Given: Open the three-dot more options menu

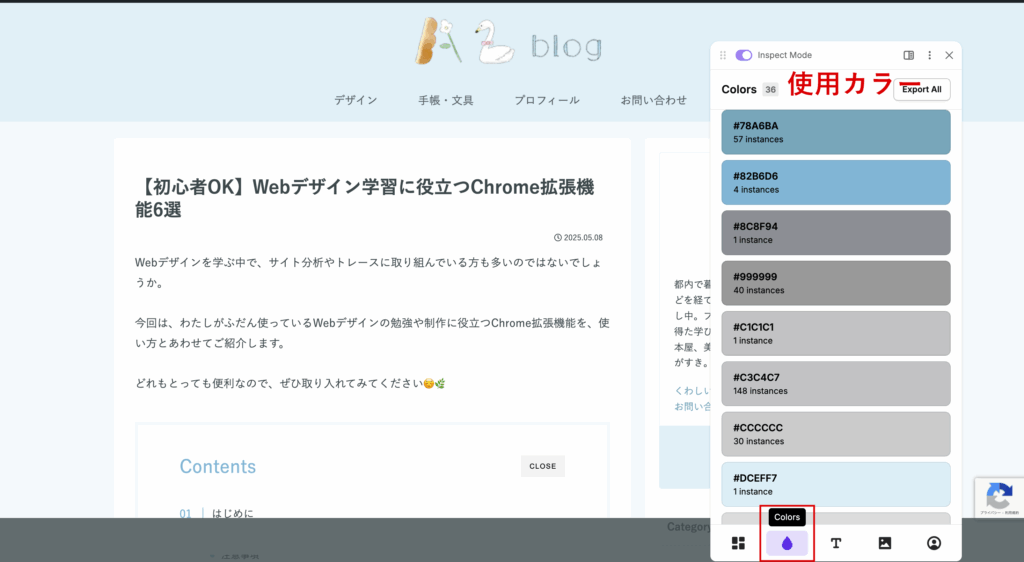Looking at the screenshot, I should coord(929,55).
